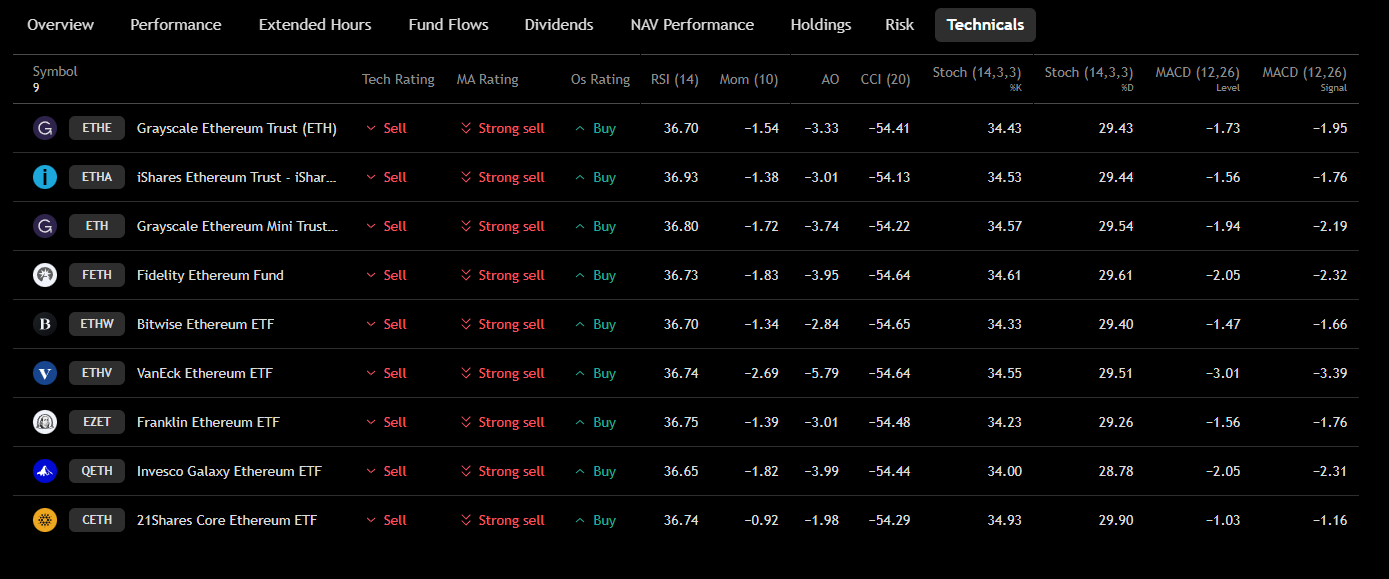Click the Grayscale Ethereum Trust ETHE logo
The height and width of the screenshot is (579, 1389).
tap(45, 128)
